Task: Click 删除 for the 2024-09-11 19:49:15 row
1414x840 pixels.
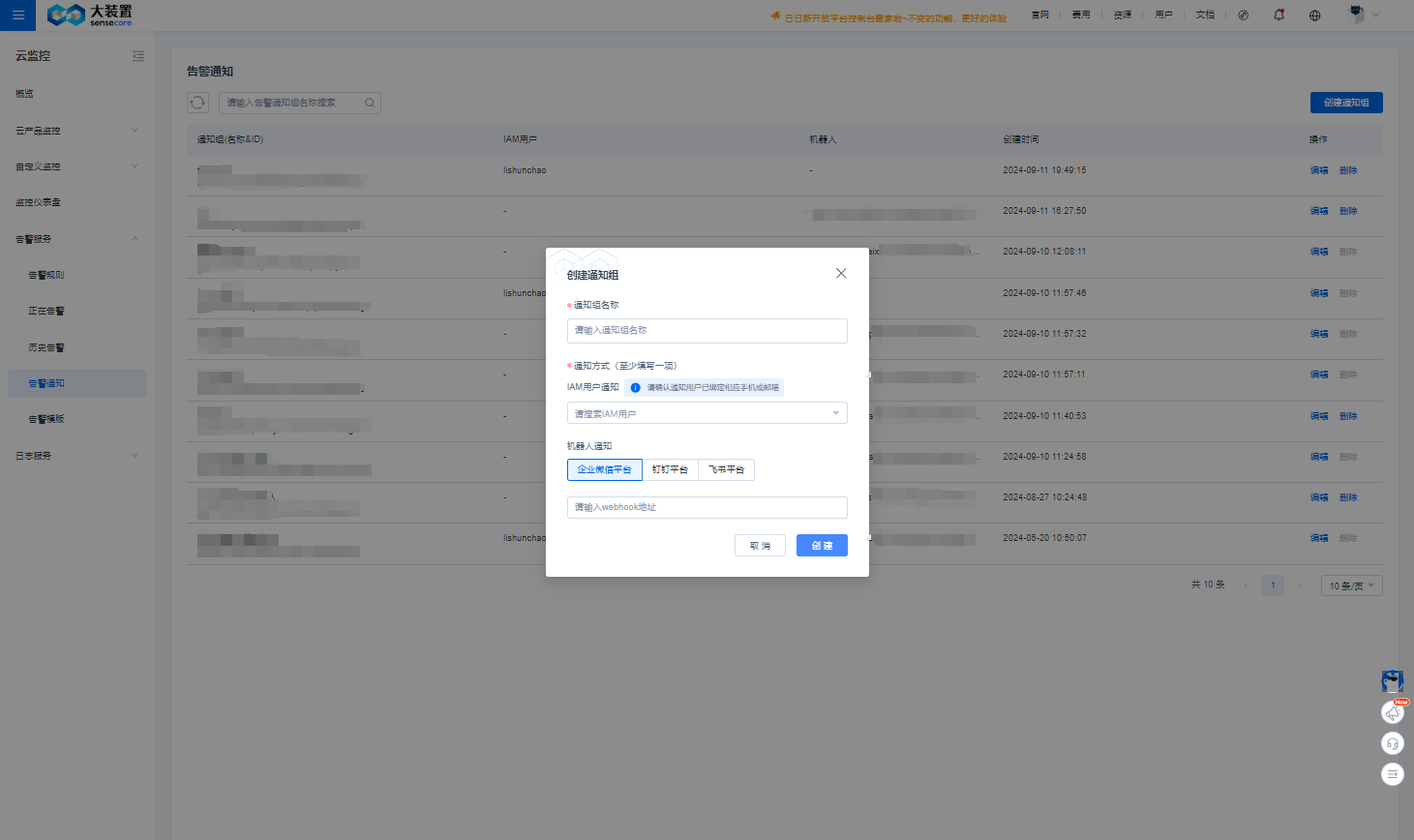Action: (x=1348, y=170)
